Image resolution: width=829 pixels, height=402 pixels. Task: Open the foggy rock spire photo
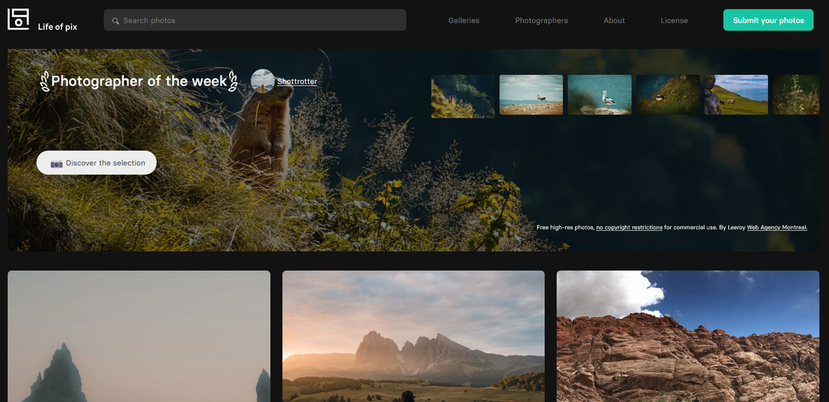[139, 336]
